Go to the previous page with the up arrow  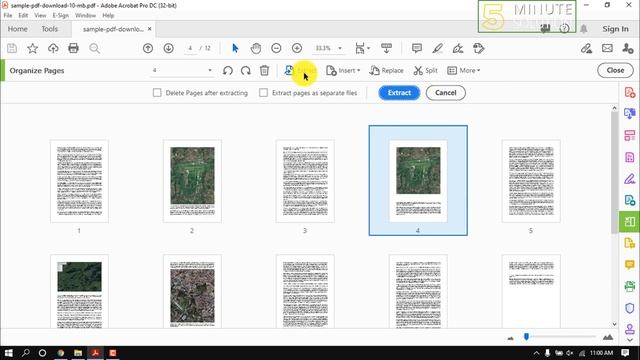click(148, 48)
